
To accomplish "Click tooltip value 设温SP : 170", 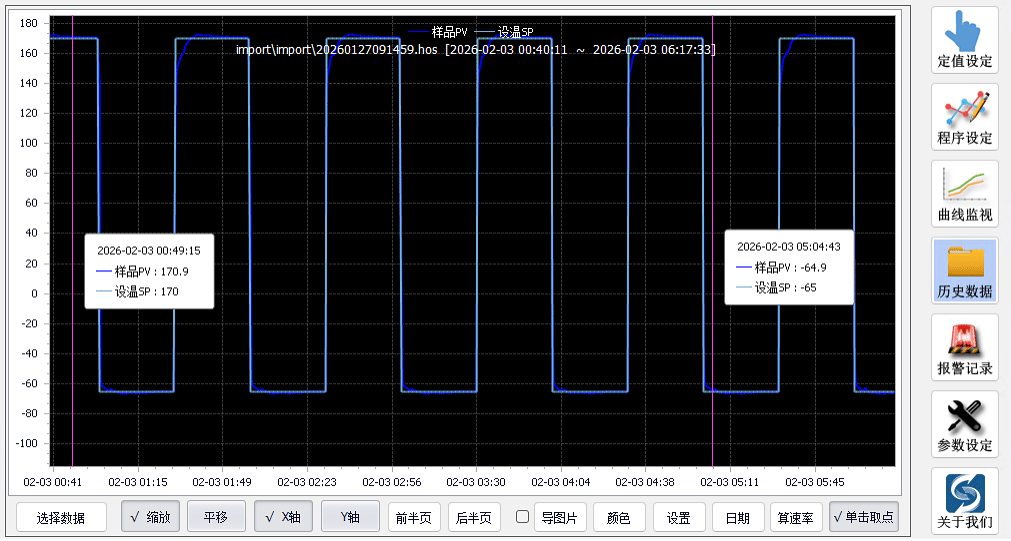I will click(137, 291).
